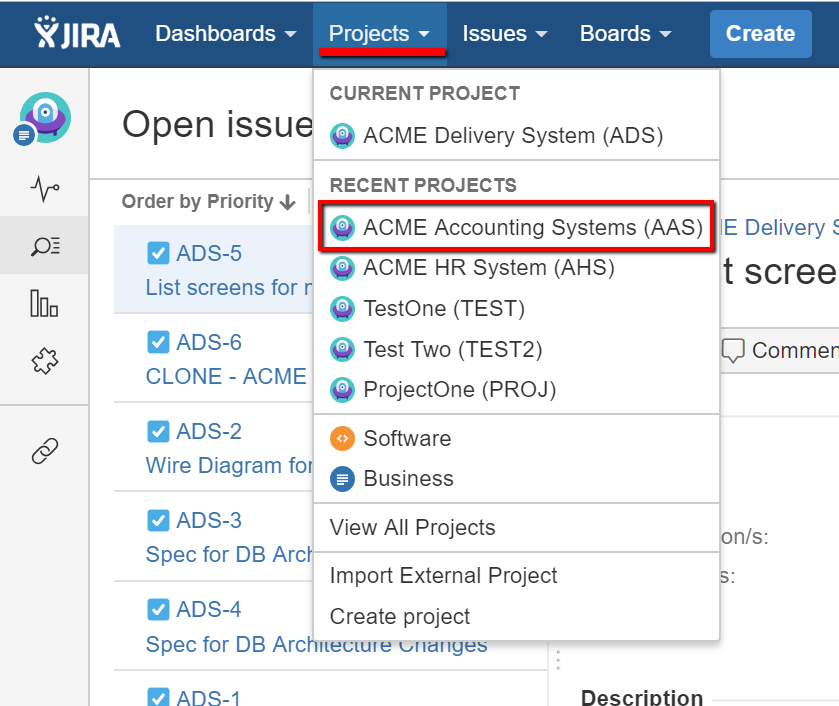
Task: Choose View All Projects
Action: pyautogui.click(x=516, y=528)
